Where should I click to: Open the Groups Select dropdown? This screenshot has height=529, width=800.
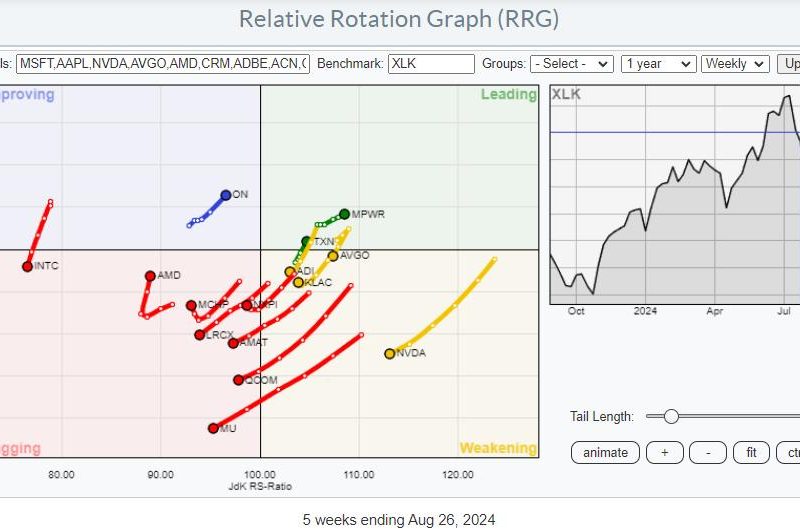coord(571,64)
